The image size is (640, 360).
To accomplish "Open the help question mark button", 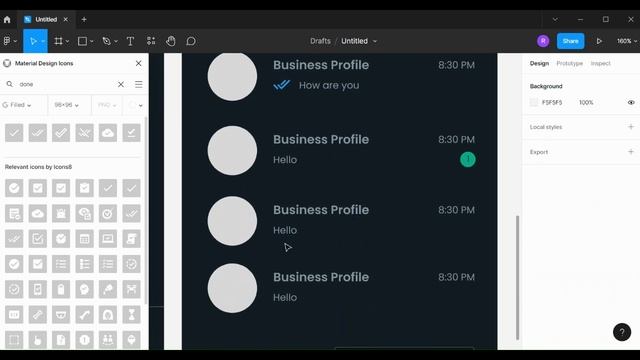I will pos(622,332).
